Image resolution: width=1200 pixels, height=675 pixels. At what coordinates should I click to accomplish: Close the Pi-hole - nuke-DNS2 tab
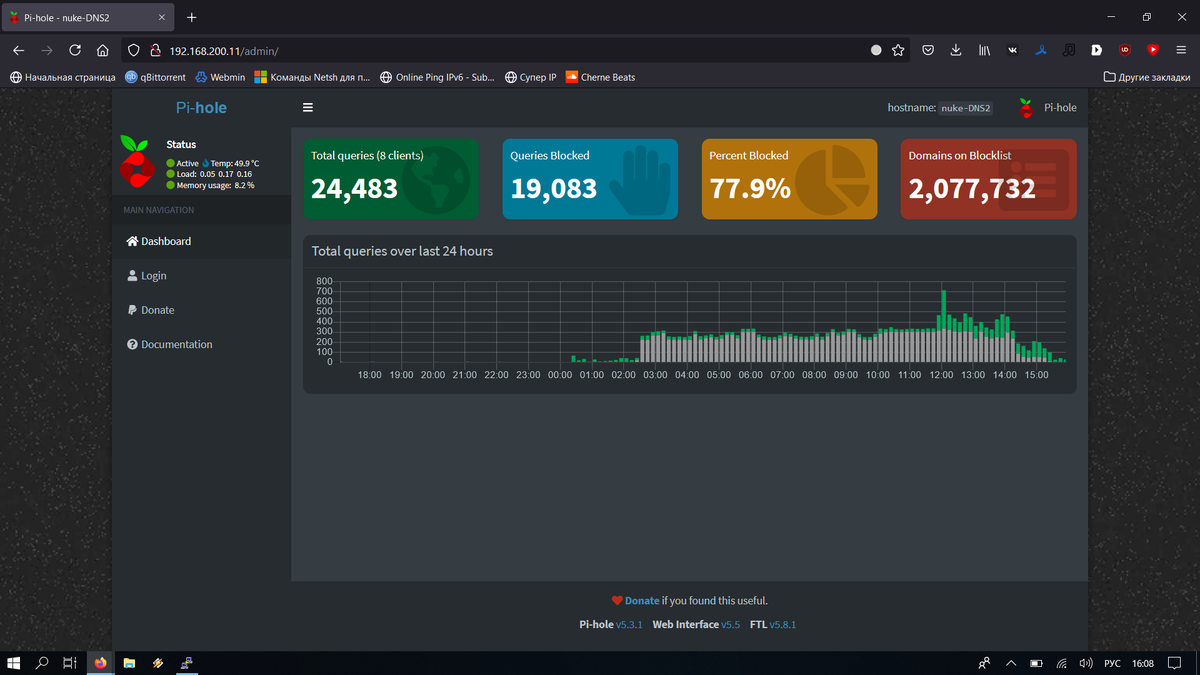[161, 17]
